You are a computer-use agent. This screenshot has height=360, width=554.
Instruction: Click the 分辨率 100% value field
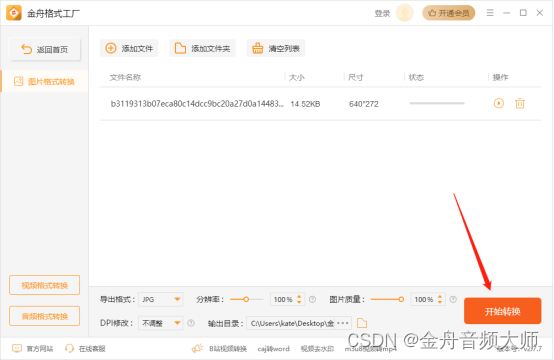(283, 300)
